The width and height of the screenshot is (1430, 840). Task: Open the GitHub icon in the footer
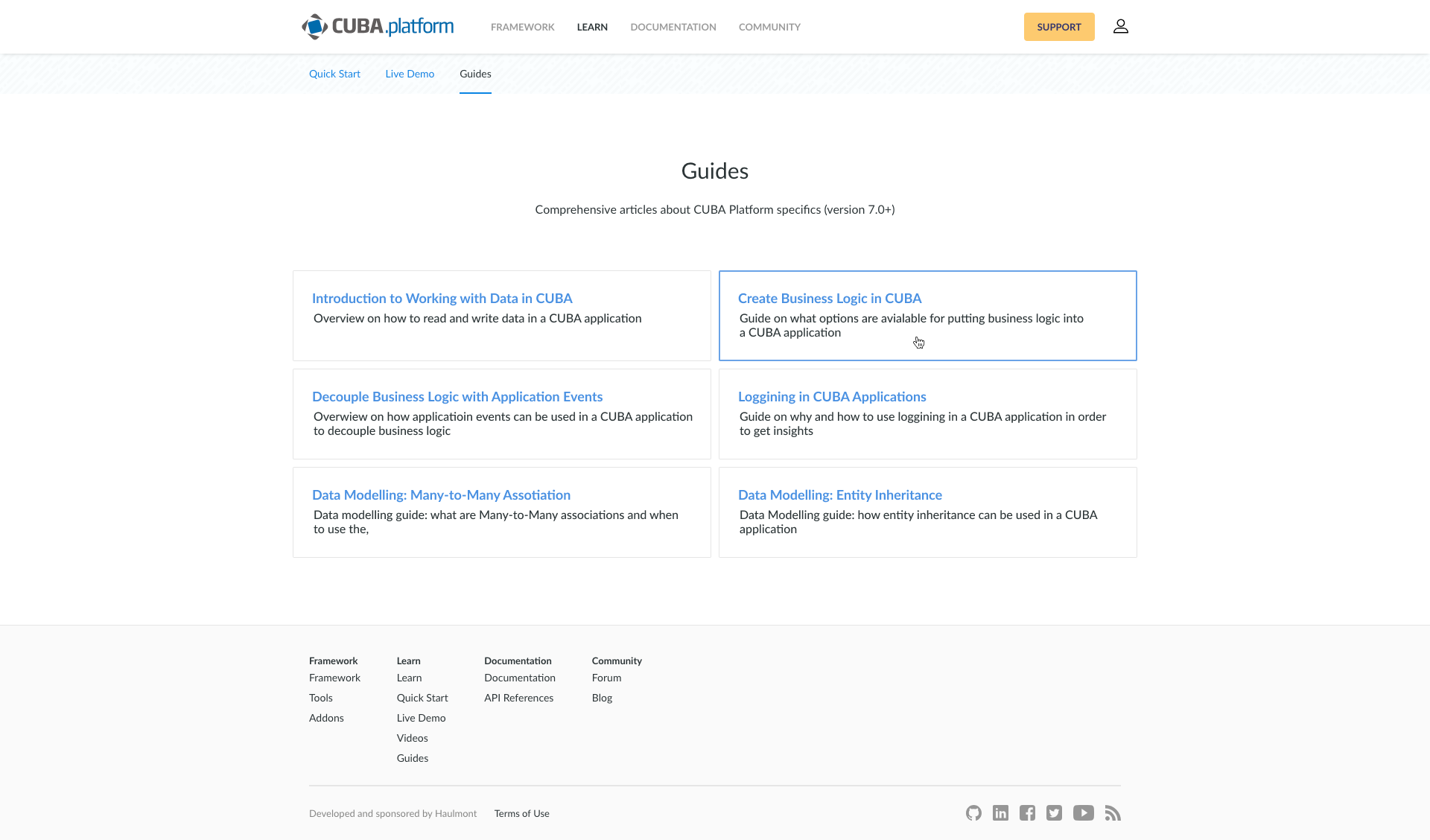point(973,813)
